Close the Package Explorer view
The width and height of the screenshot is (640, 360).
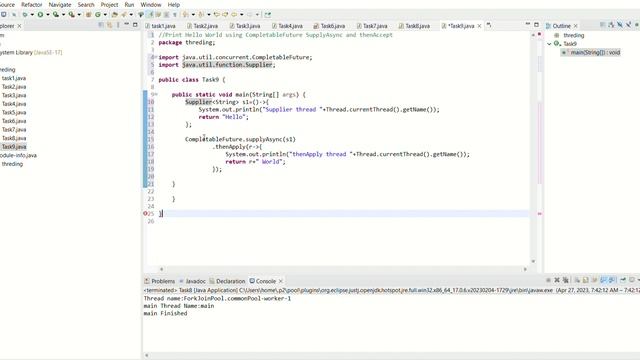tap(19, 26)
